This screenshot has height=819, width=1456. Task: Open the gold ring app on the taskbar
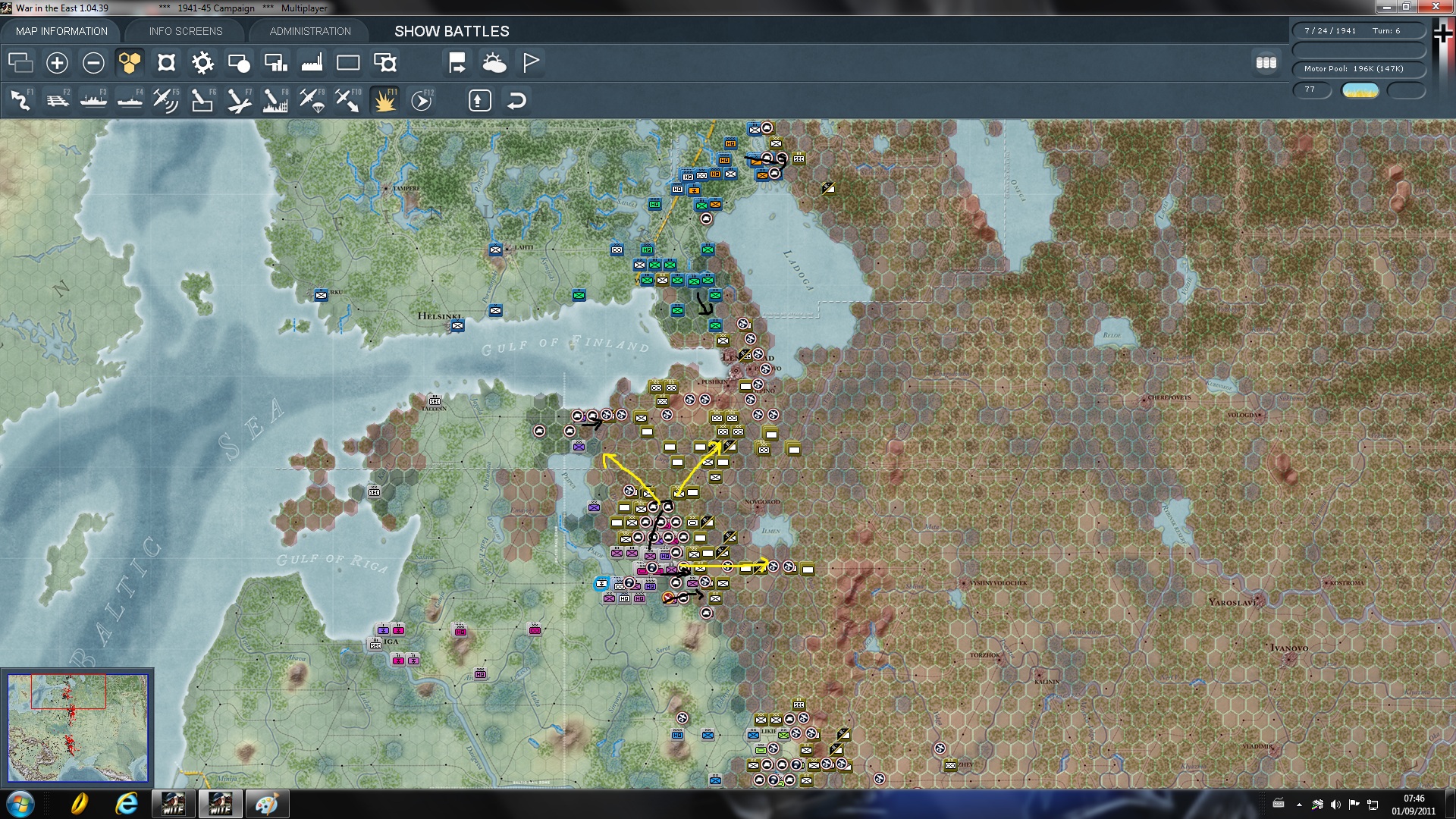point(80,804)
